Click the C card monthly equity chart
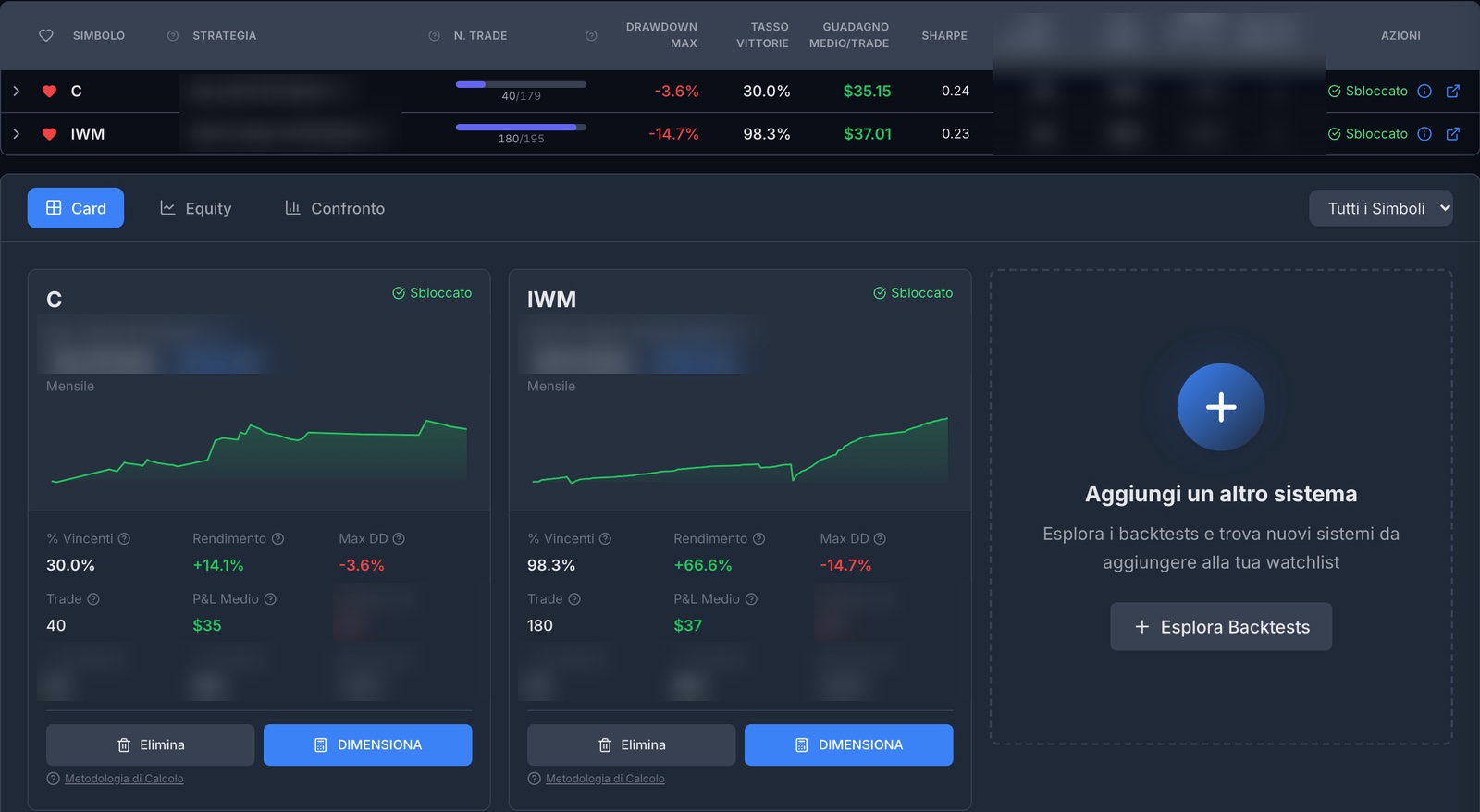The height and width of the screenshot is (812, 1480). tap(259, 451)
